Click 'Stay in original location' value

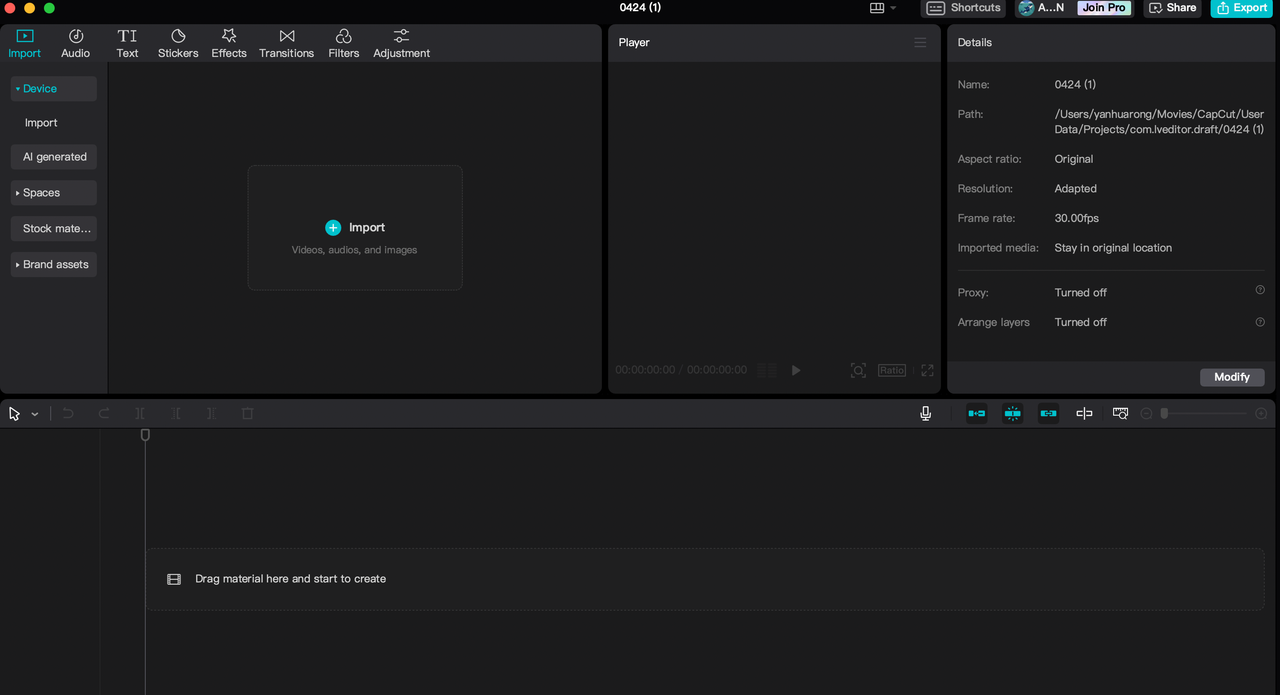(x=1113, y=248)
